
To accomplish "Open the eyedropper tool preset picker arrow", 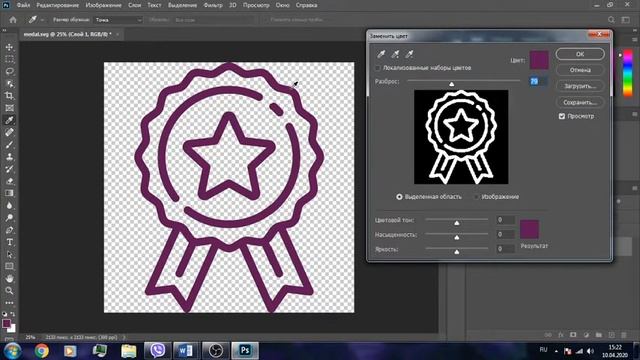I will click(x=42, y=20).
